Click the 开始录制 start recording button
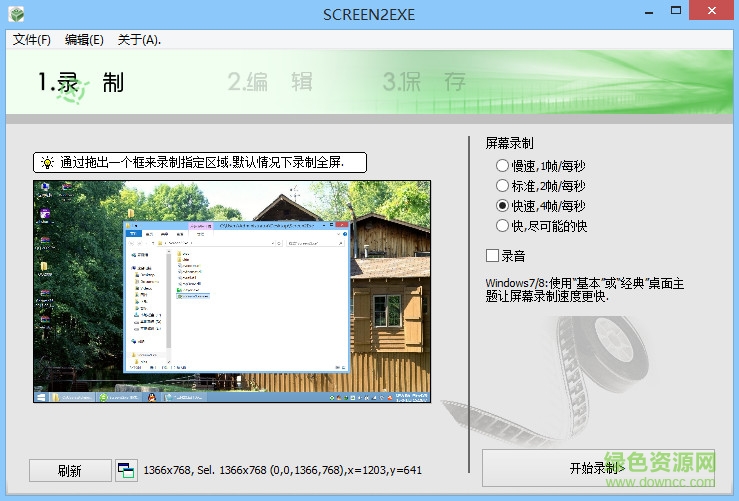739x501 pixels. pyautogui.click(x=597, y=468)
